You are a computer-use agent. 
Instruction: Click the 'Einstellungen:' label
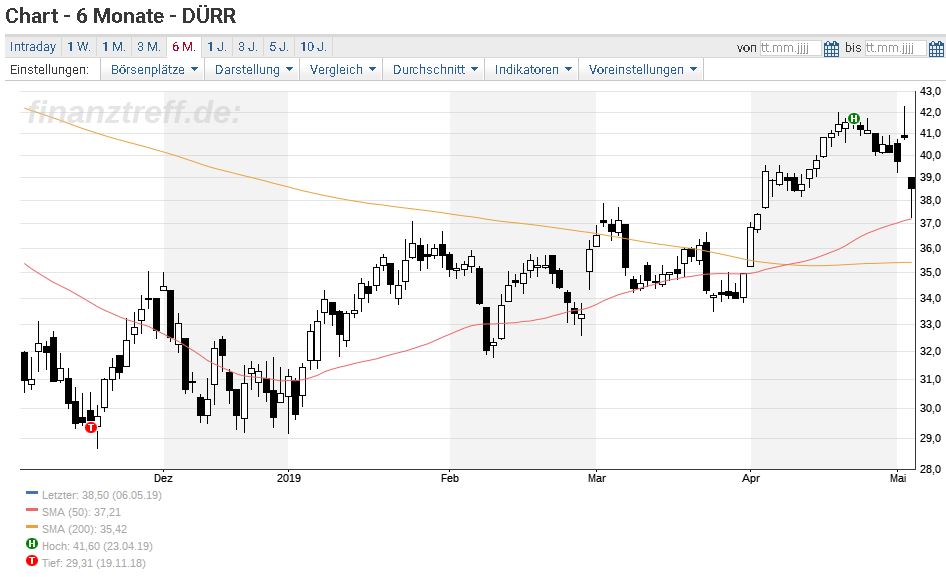click(x=49, y=69)
